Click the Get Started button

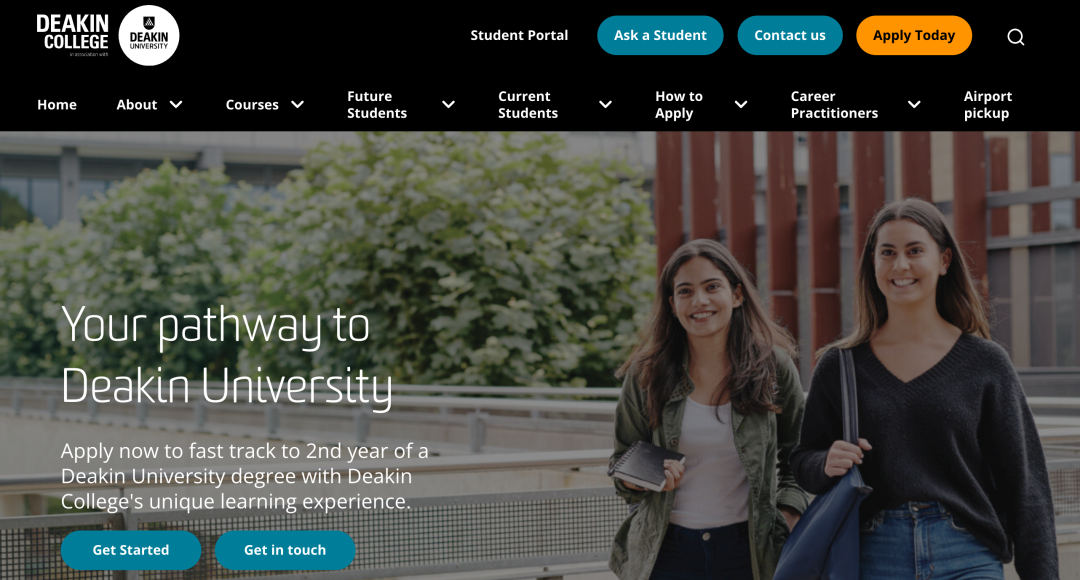[131, 550]
